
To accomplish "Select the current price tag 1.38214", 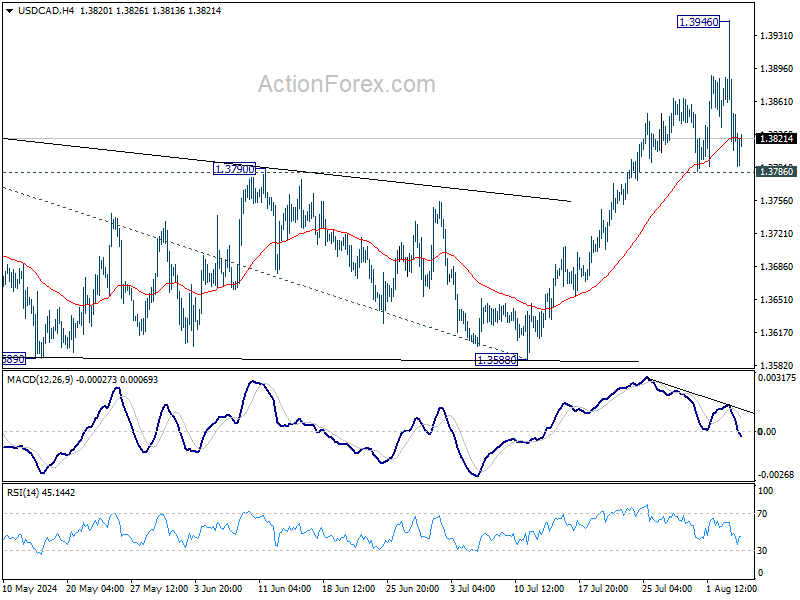I will [777, 138].
